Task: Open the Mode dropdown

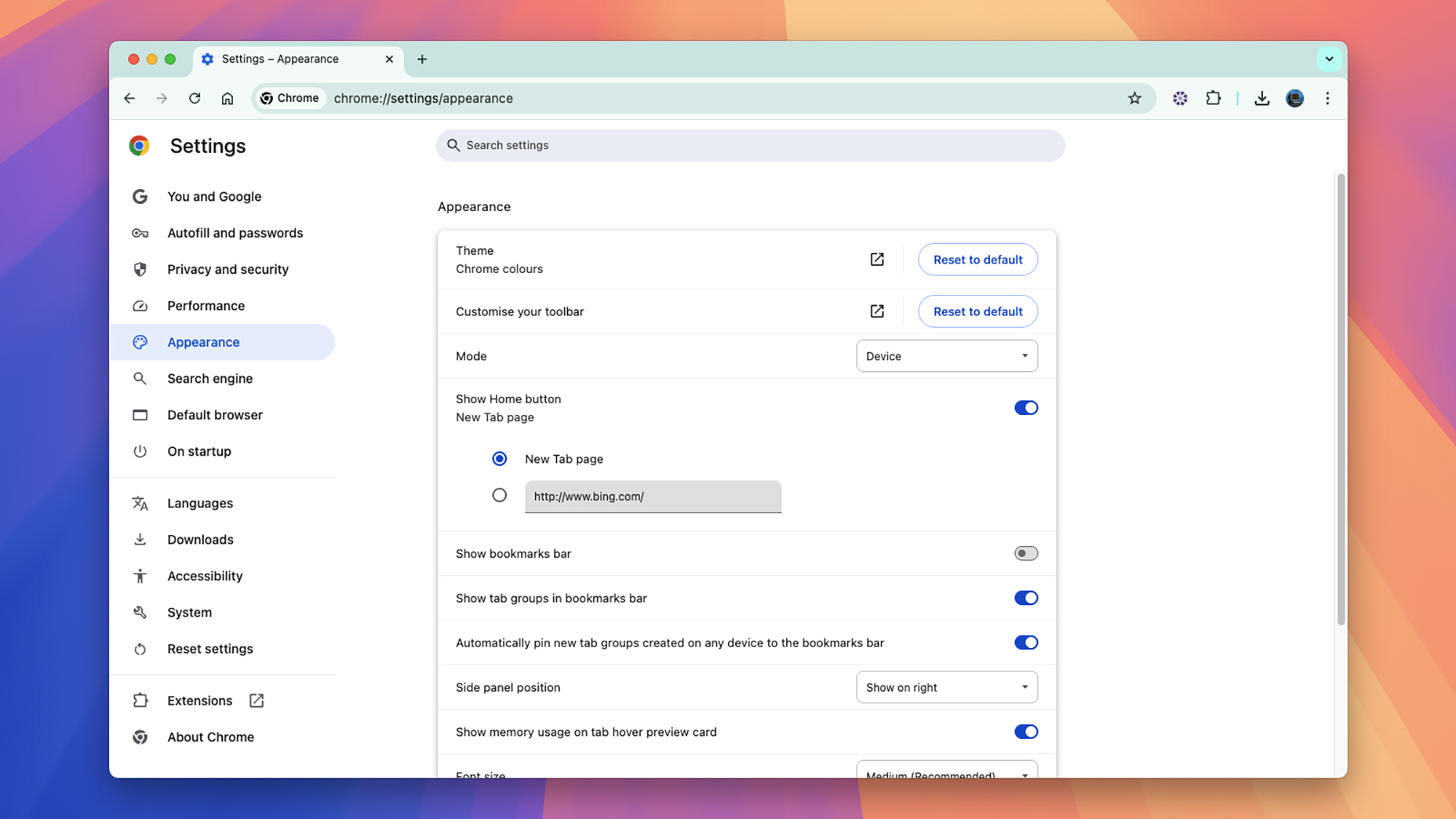Action: [x=946, y=356]
